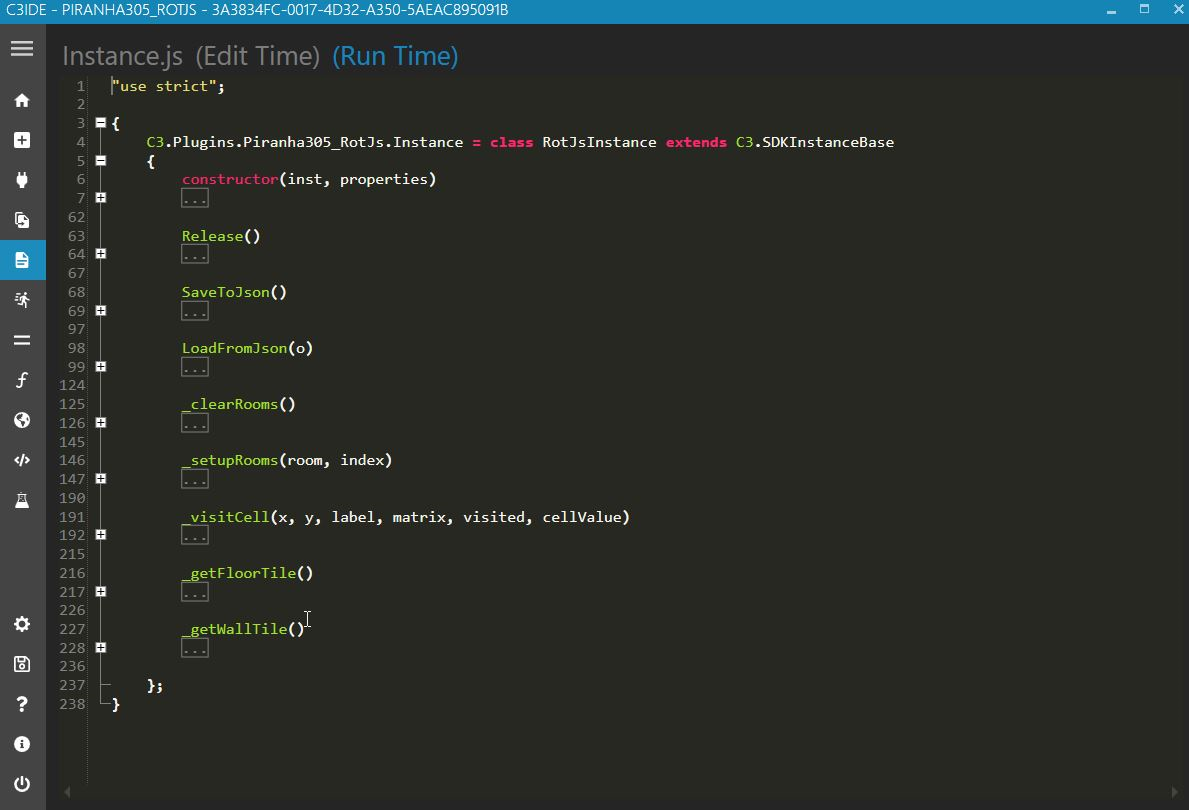
Task: Open the copy files sidebar icon
Action: [x=22, y=220]
